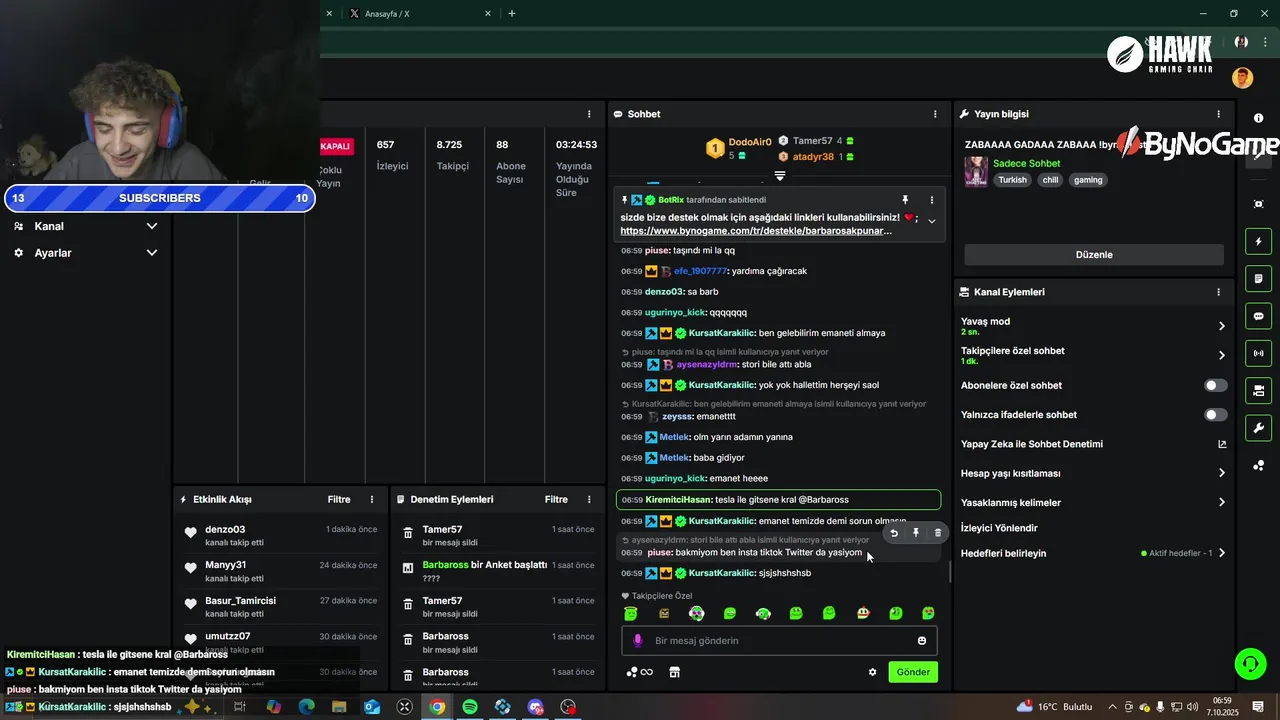Click the chill stream tag
This screenshot has height=720, width=1280.
[1050, 180]
